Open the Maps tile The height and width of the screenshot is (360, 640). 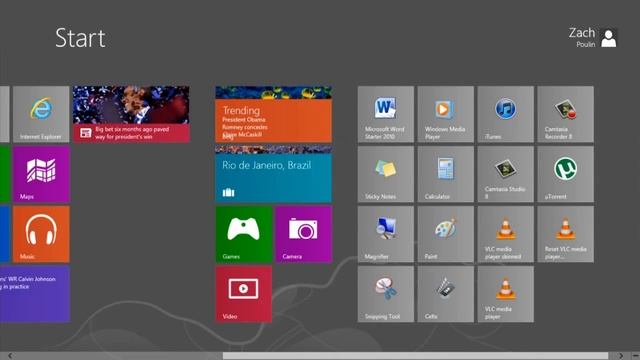coord(41,174)
